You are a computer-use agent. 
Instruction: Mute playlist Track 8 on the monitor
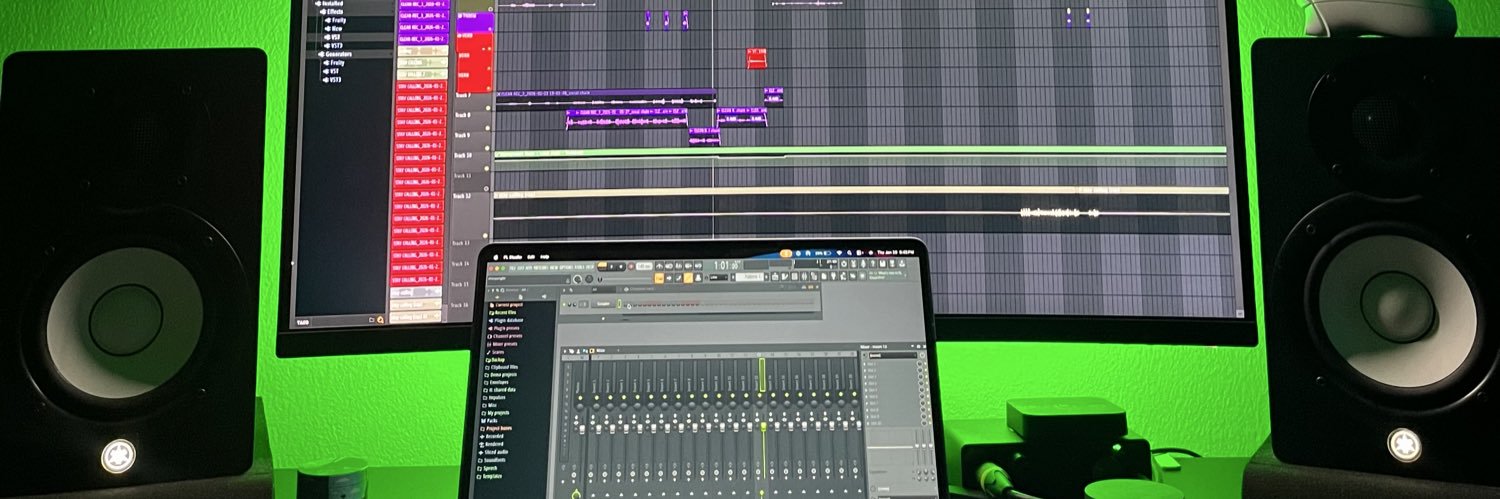486,129
